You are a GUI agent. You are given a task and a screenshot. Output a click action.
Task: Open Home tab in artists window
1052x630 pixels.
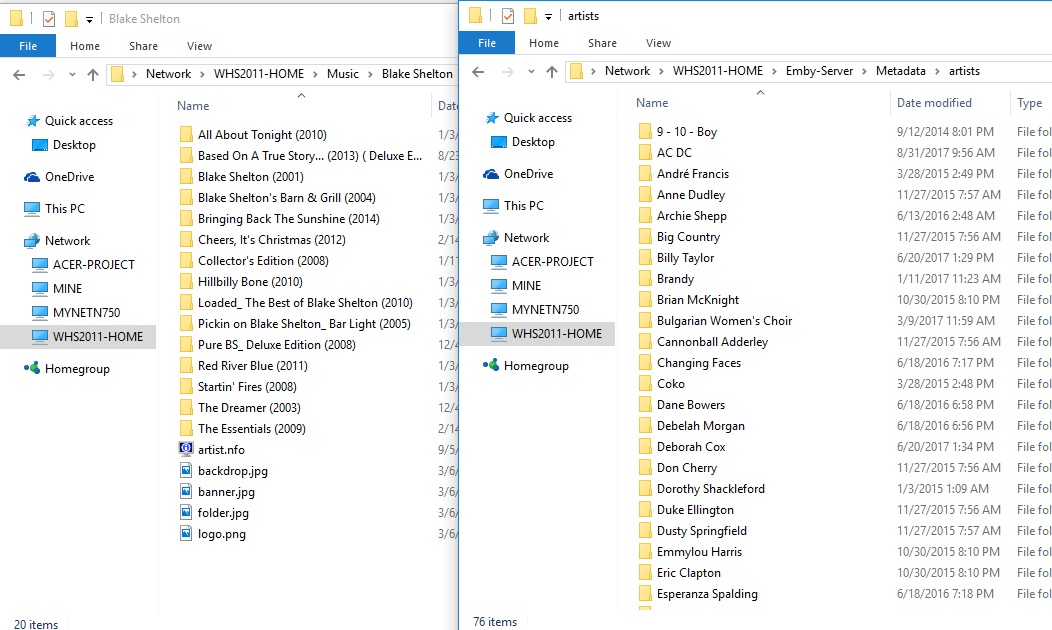pyautogui.click(x=543, y=43)
